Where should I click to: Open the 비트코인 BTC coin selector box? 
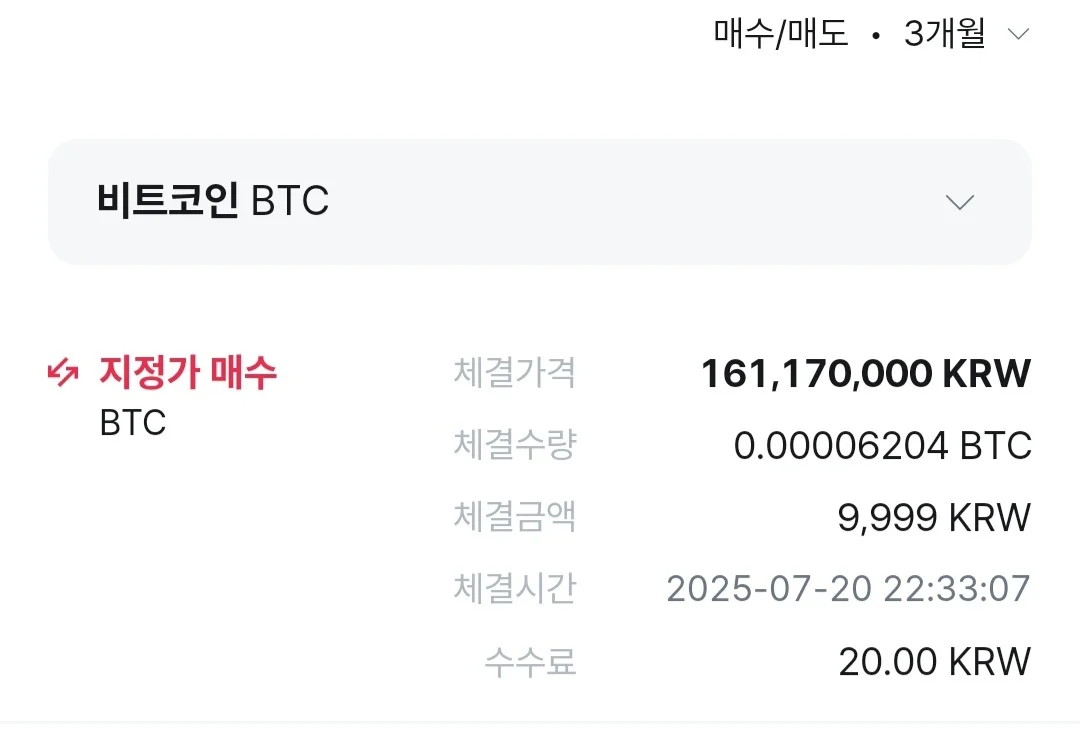540,202
